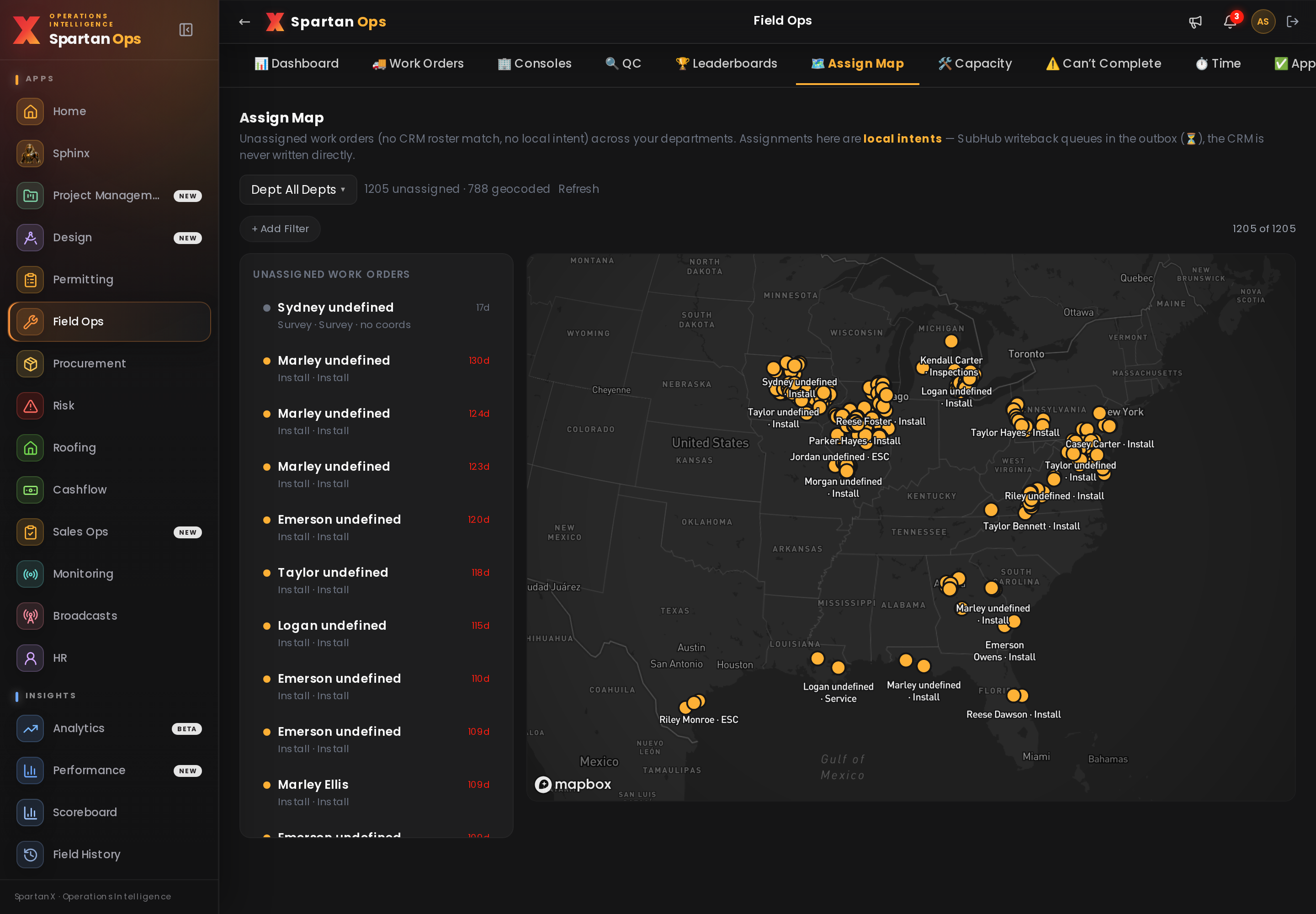
Task: Click the back arrow in header
Action: tap(244, 22)
